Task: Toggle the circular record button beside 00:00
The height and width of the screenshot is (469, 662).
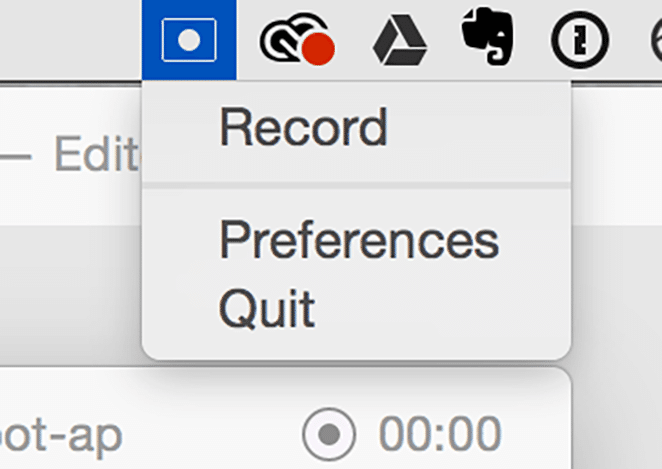Action: (328, 434)
